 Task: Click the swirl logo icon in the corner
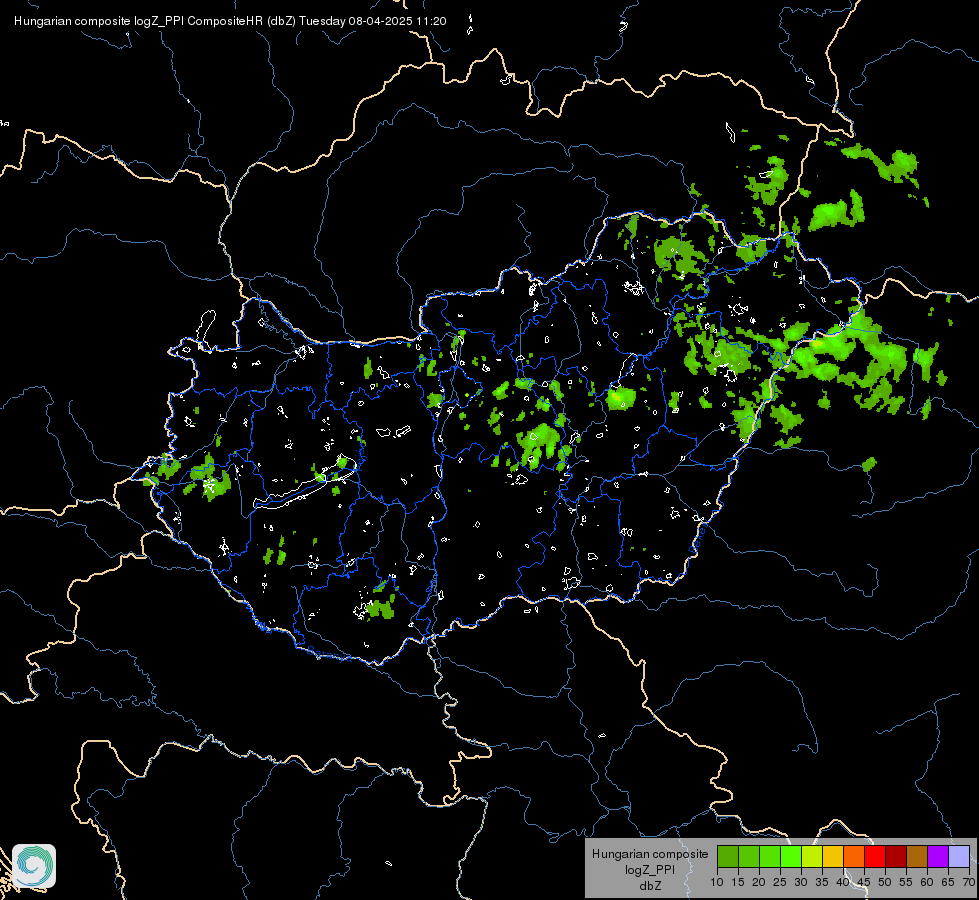[x=34, y=866]
